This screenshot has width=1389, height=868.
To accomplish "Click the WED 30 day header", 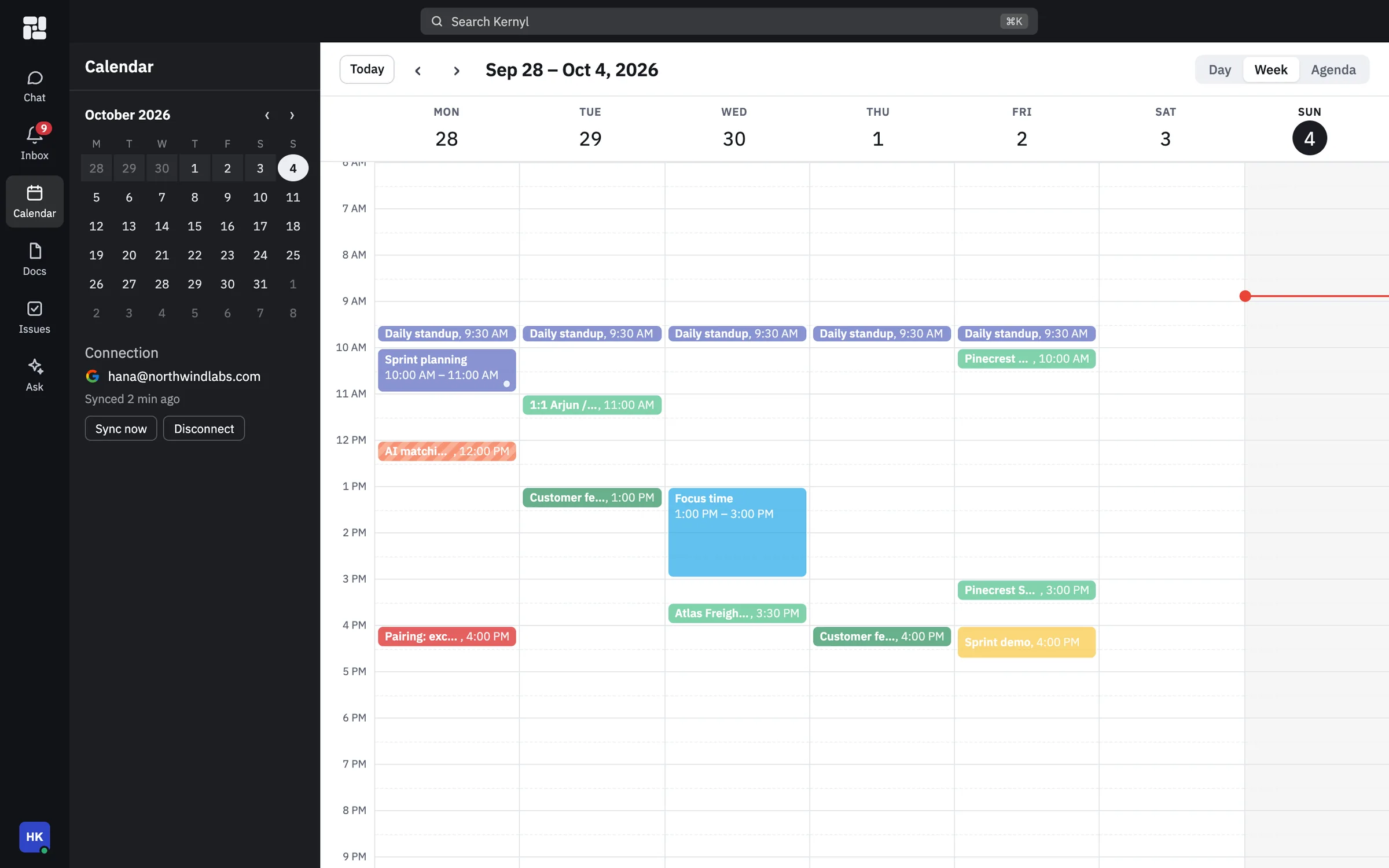I will pos(734,128).
